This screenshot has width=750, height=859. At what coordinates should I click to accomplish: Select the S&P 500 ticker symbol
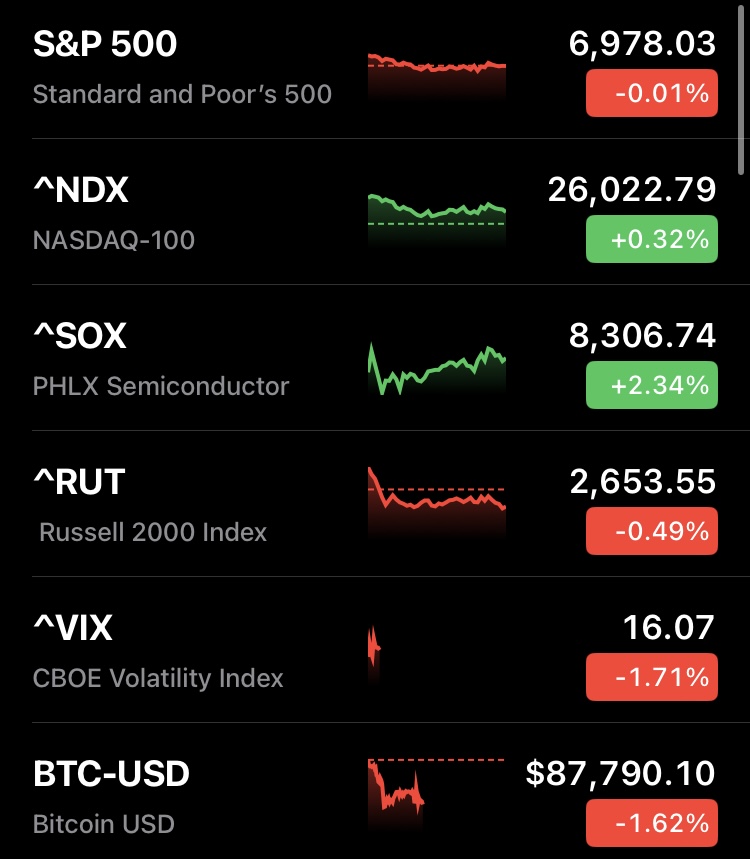tap(104, 44)
